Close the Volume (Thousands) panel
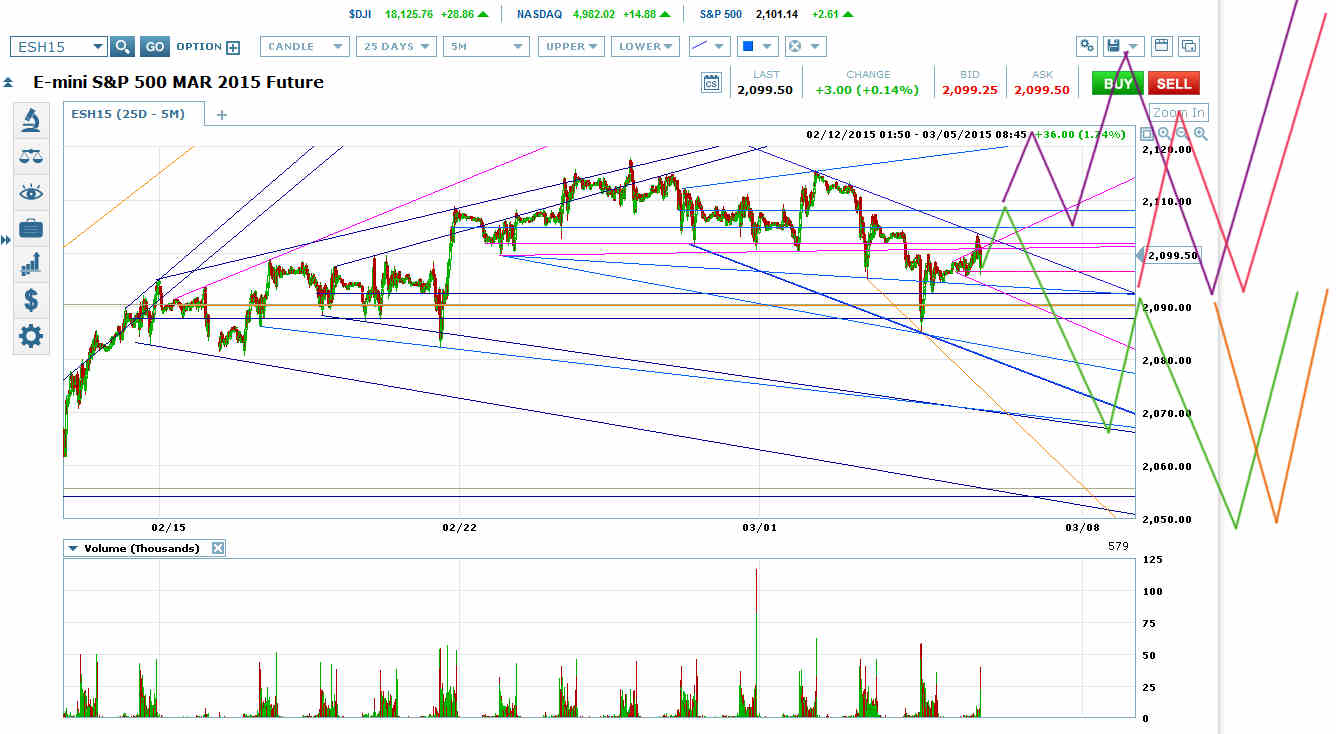Screen dimensions: 1336x734 point(219,548)
